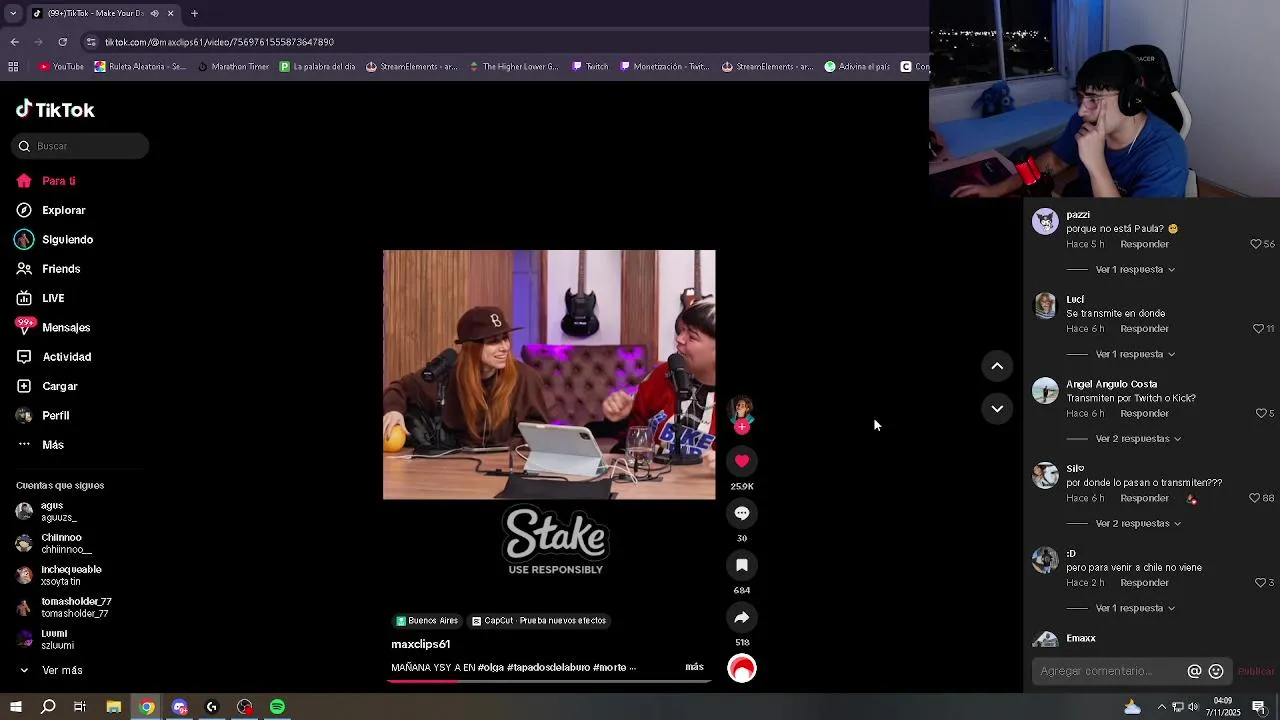The height and width of the screenshot is (720, 1280).
Task: Like the video with the heart icon
Action: 742,461
